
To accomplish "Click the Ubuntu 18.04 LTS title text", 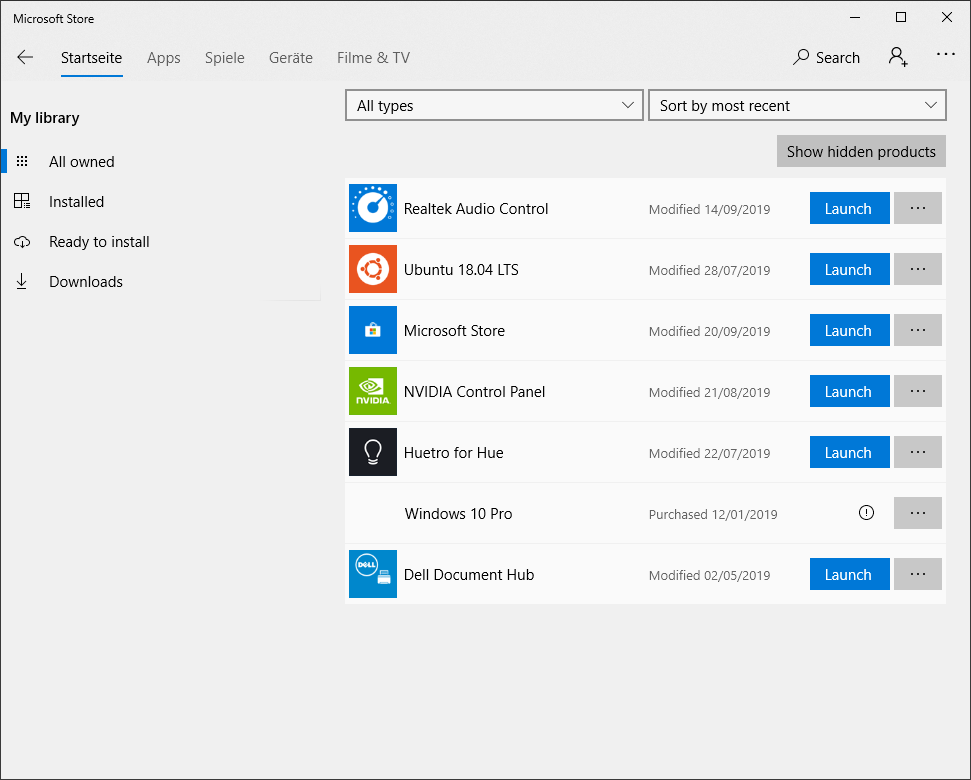I will pos(461,270).
